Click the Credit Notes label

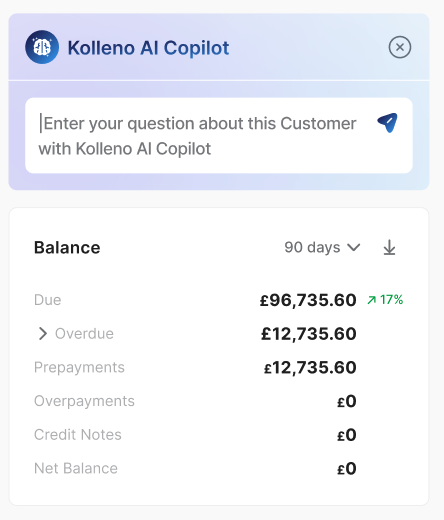click(x=78, y=435)
